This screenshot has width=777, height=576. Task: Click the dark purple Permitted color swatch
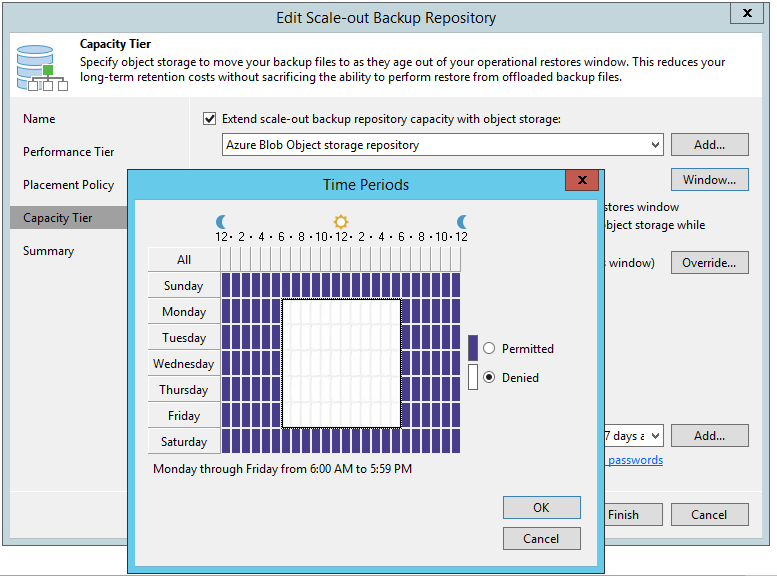tap(473, 347)
